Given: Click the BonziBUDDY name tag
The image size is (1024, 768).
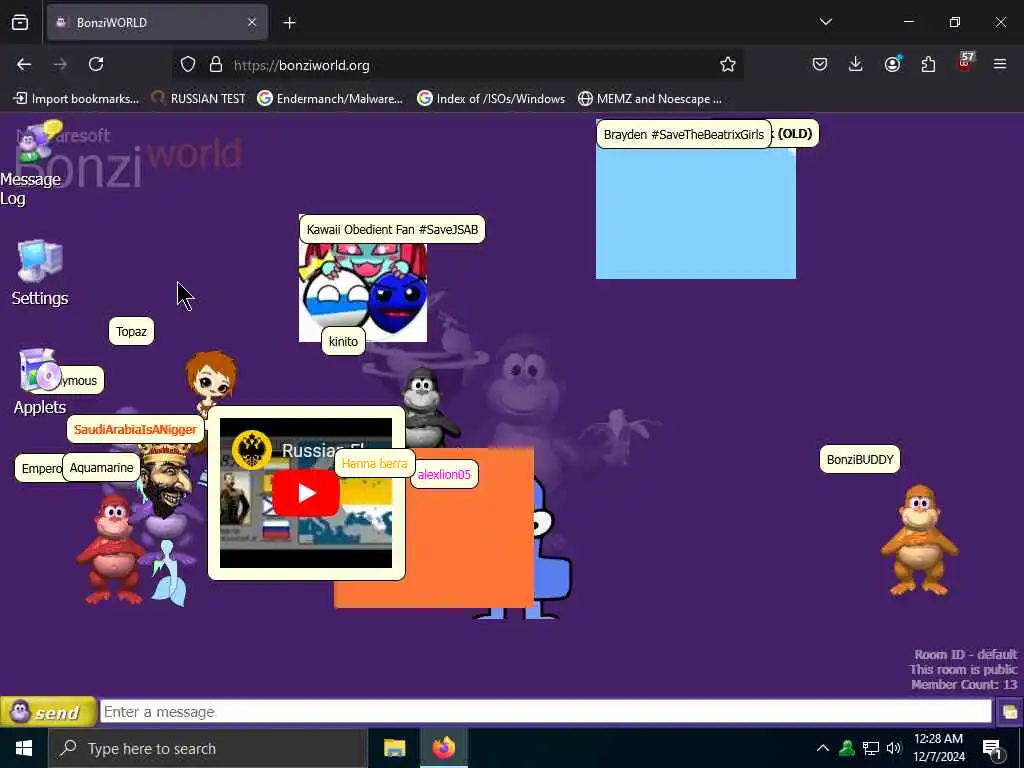Looking at the screenshot, I should [x=859, y=460].
